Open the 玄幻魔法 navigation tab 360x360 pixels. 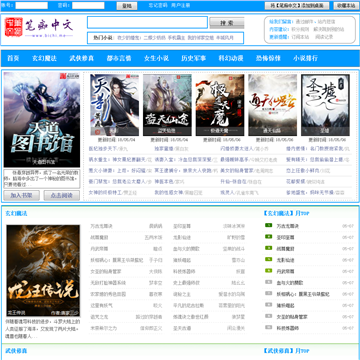pos(44,58)
